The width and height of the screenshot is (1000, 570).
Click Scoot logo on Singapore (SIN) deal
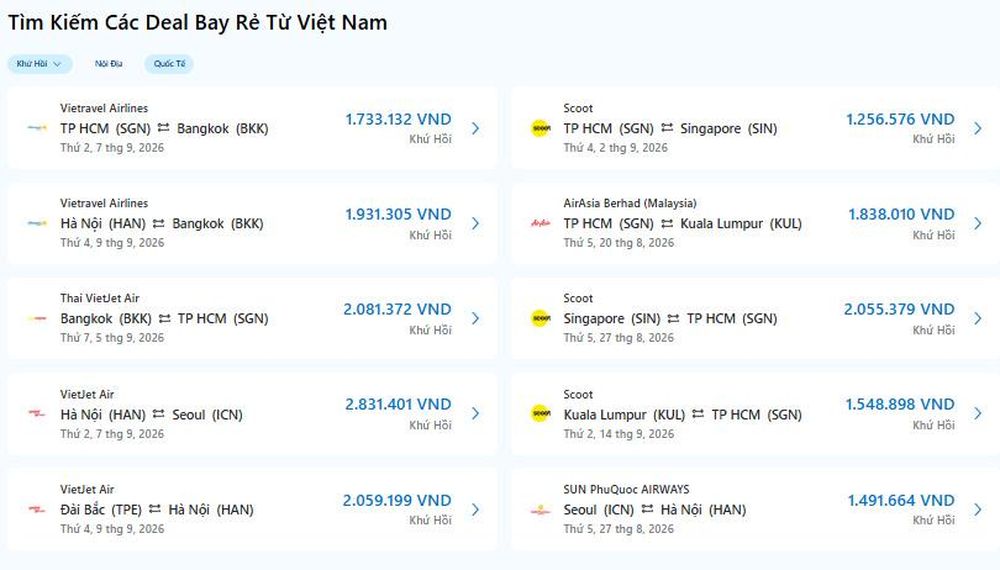(x=541, y=128)
